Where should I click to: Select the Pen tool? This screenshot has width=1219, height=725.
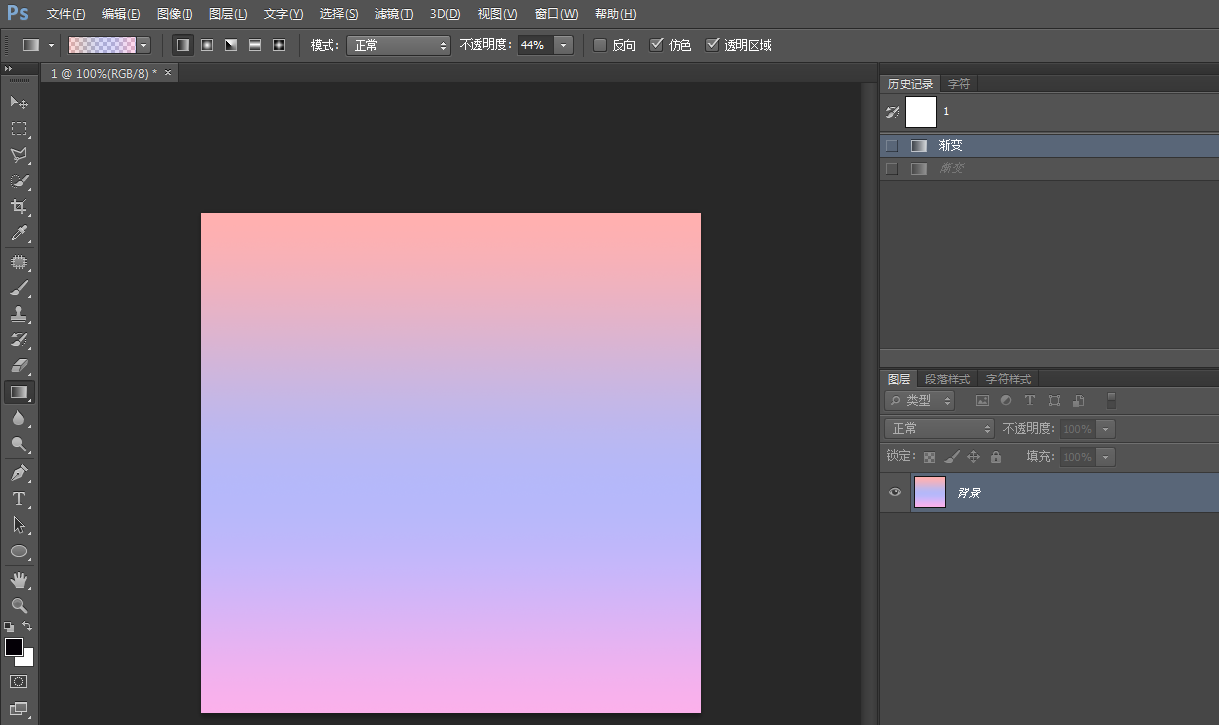pos(18,472)
